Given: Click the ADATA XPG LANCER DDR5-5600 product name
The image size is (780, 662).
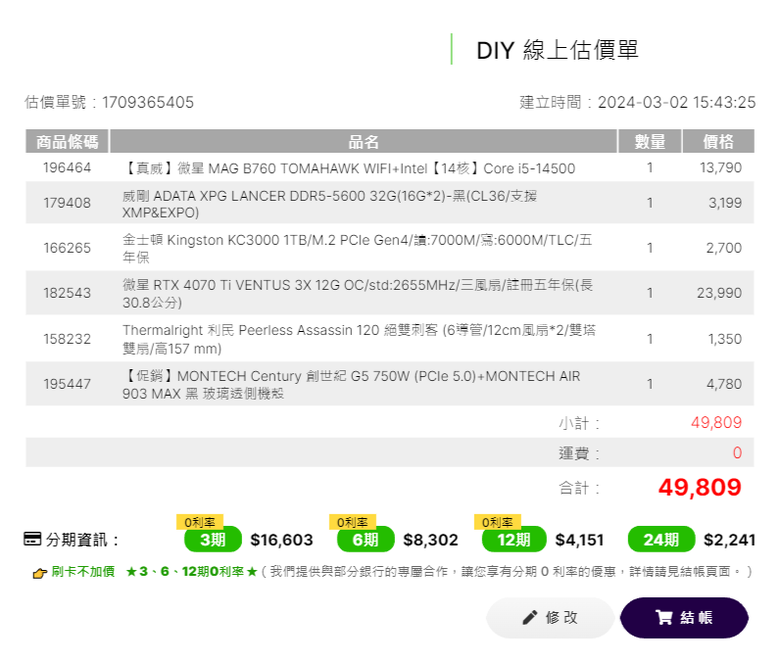Looking at the screenshot, I should pos(329,204).
